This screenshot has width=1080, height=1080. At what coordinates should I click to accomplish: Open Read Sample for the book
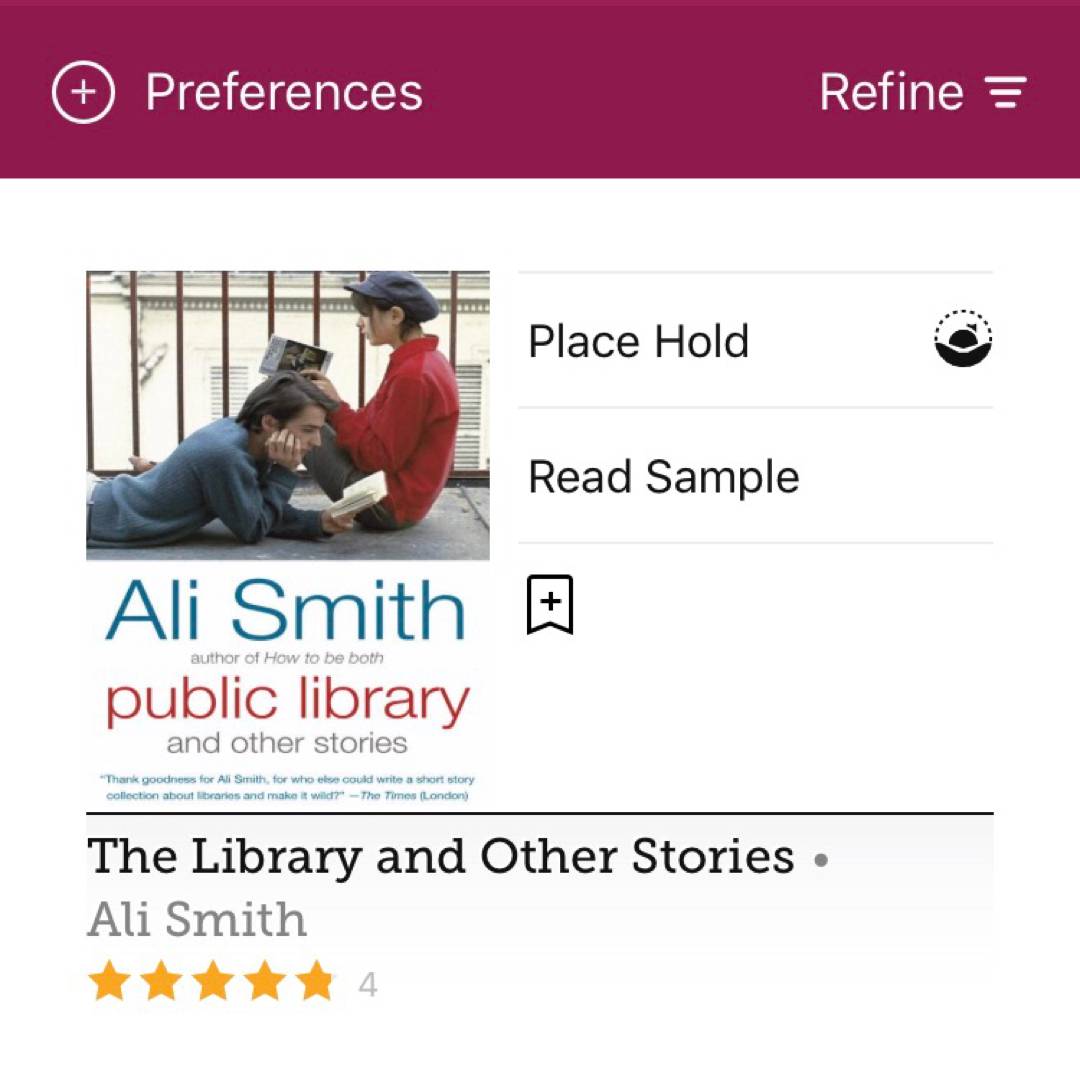tap(663, 477)
